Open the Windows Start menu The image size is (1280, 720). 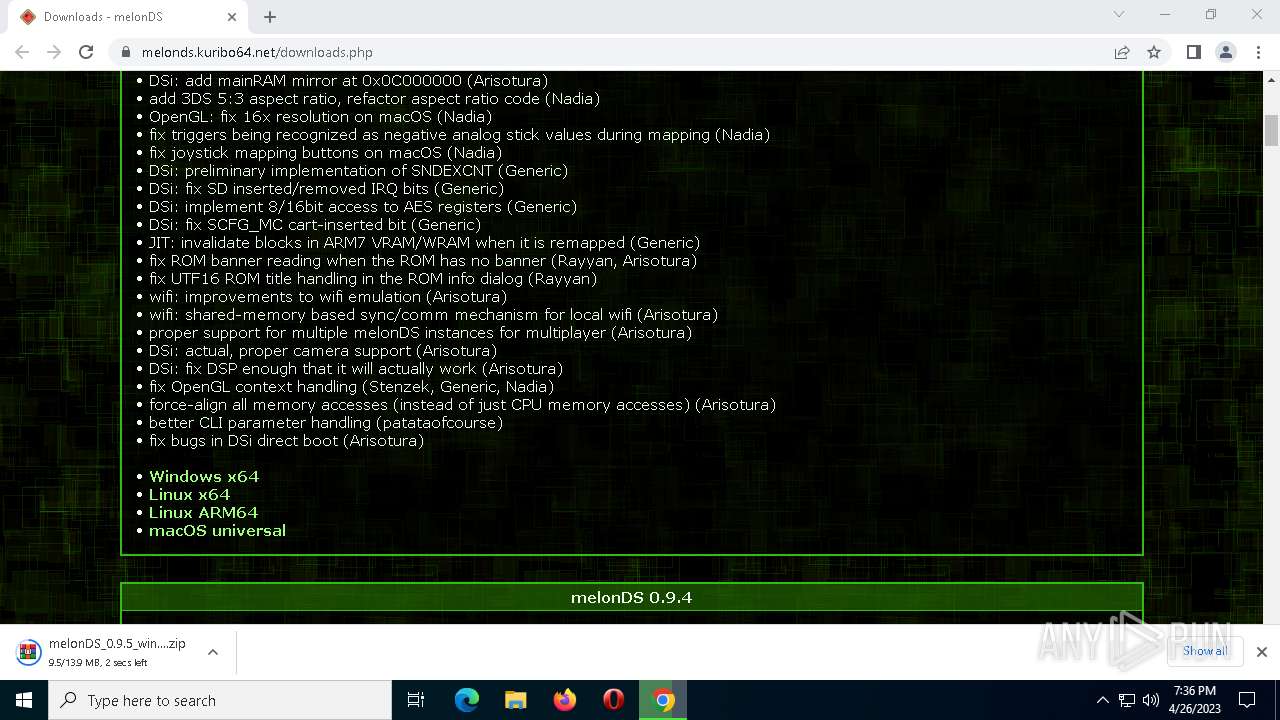(x=24, y=700)
